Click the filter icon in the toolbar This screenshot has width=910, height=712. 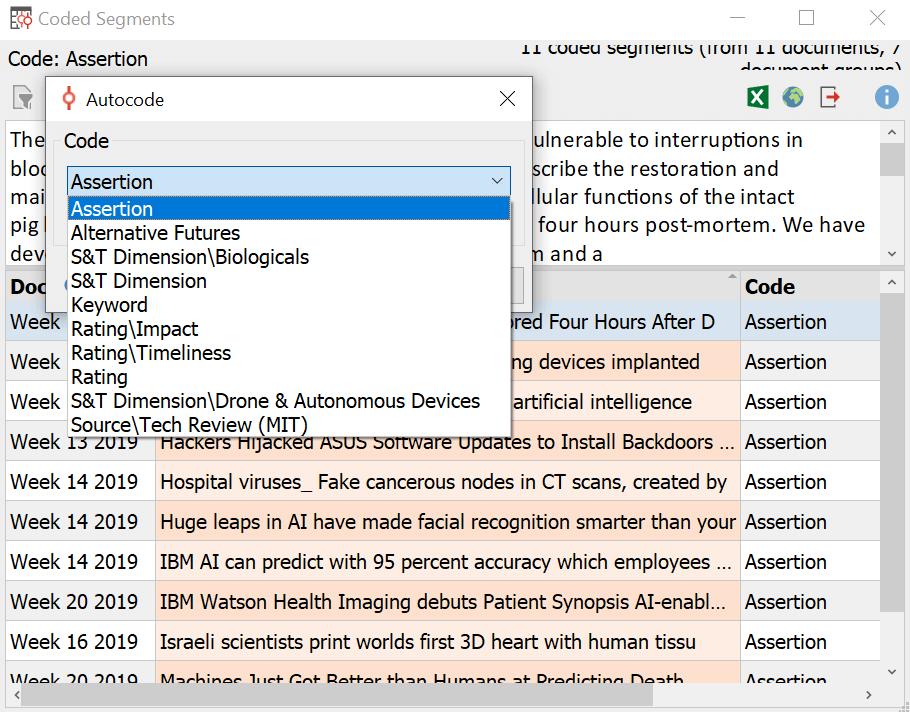22,97
